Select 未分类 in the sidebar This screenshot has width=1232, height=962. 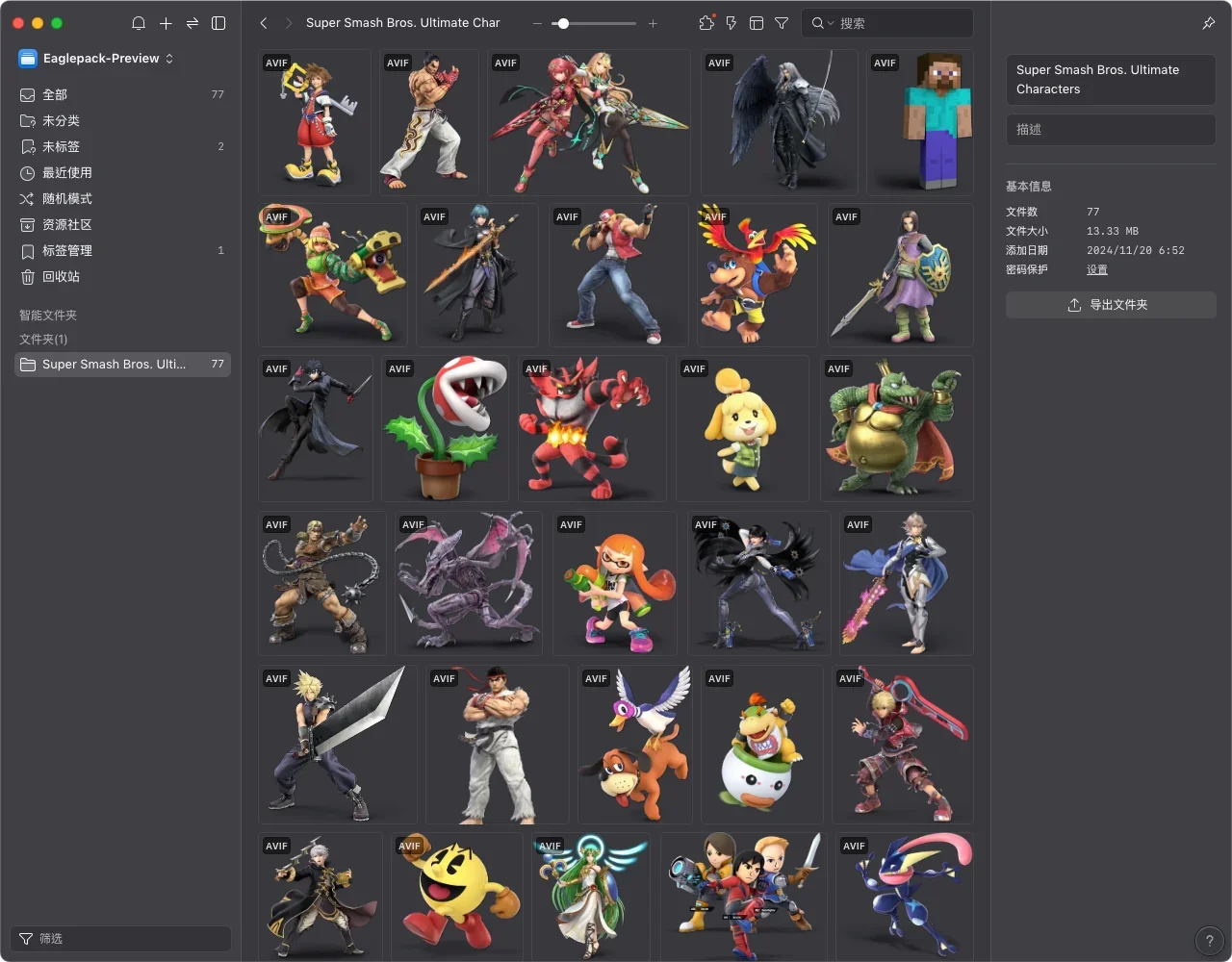click(122, 120)
